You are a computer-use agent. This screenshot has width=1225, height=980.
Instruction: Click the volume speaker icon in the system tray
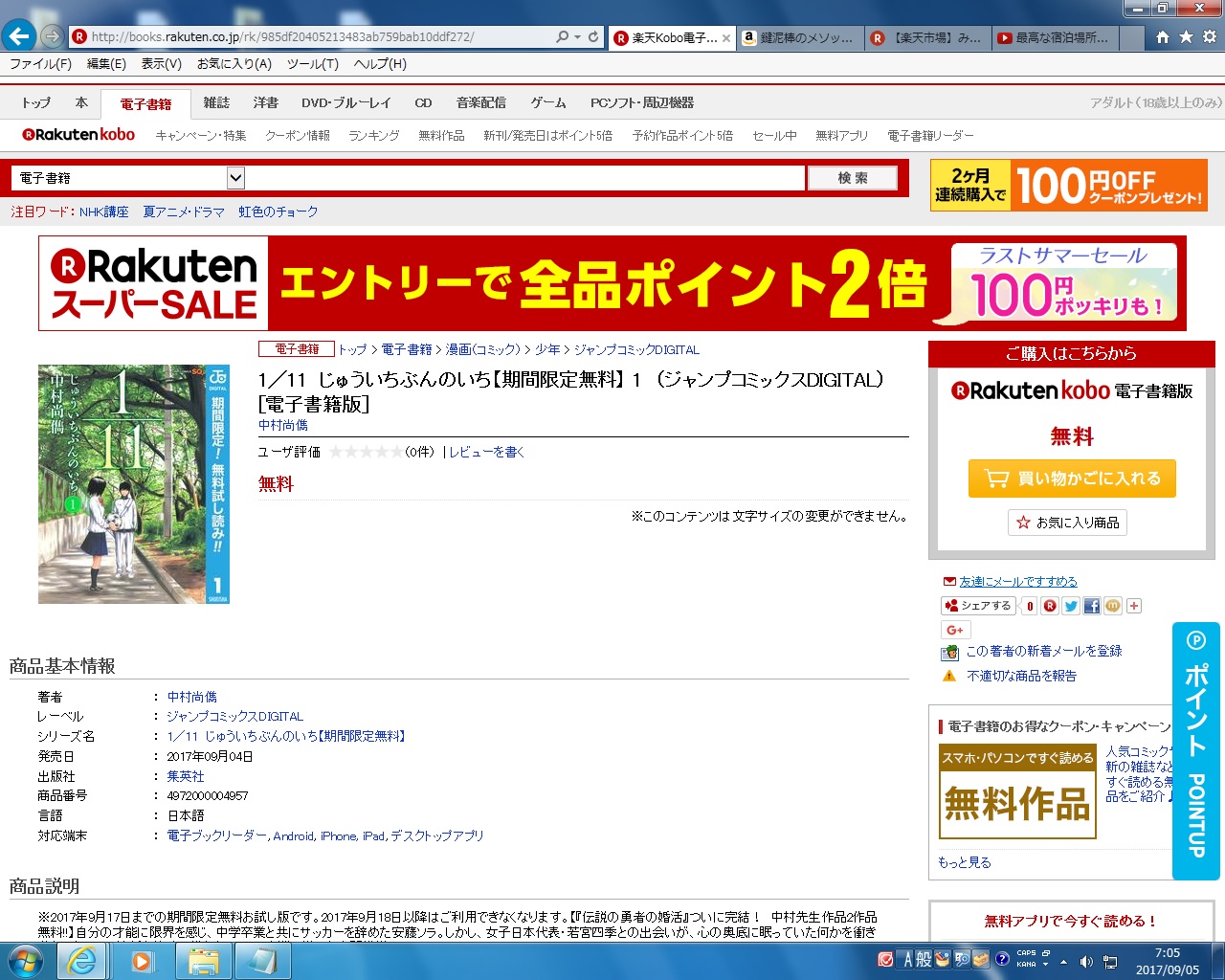(1086, 961)
